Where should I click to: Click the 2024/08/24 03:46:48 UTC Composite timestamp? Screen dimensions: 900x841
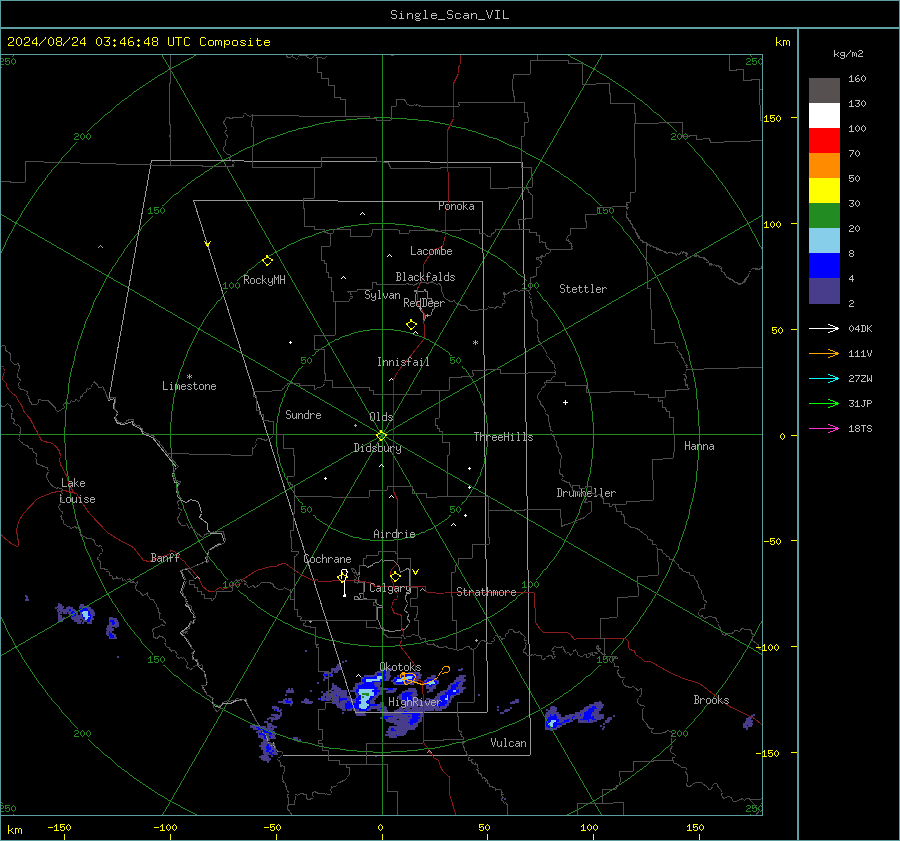tap(138, 42)
